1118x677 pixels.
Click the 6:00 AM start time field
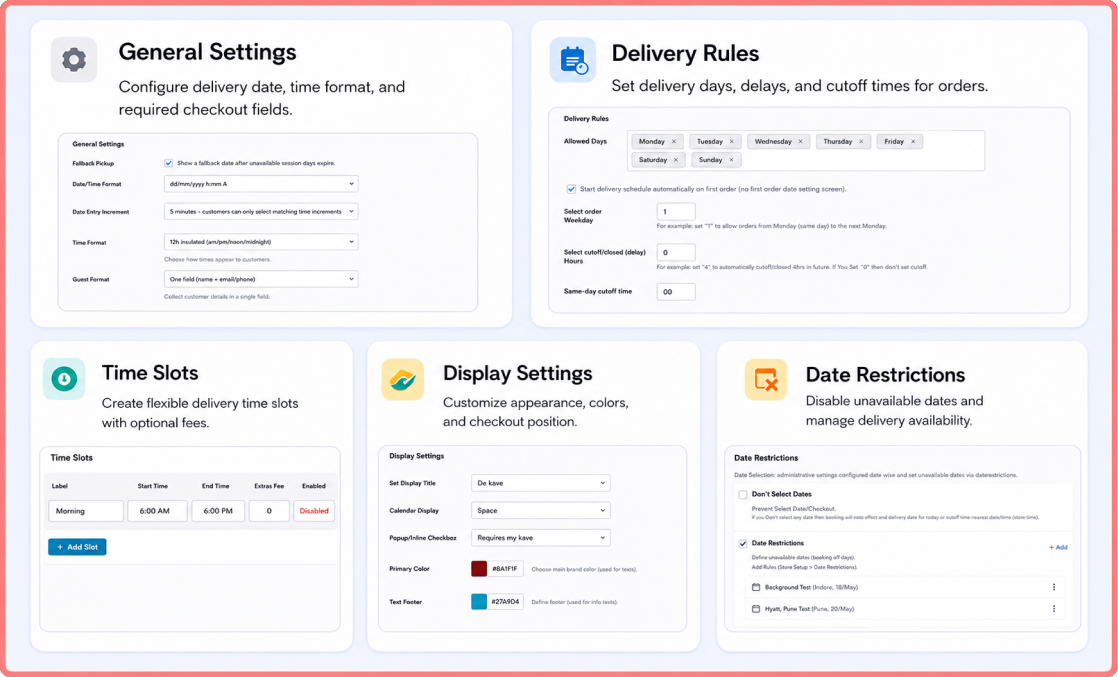coord(158,511)
